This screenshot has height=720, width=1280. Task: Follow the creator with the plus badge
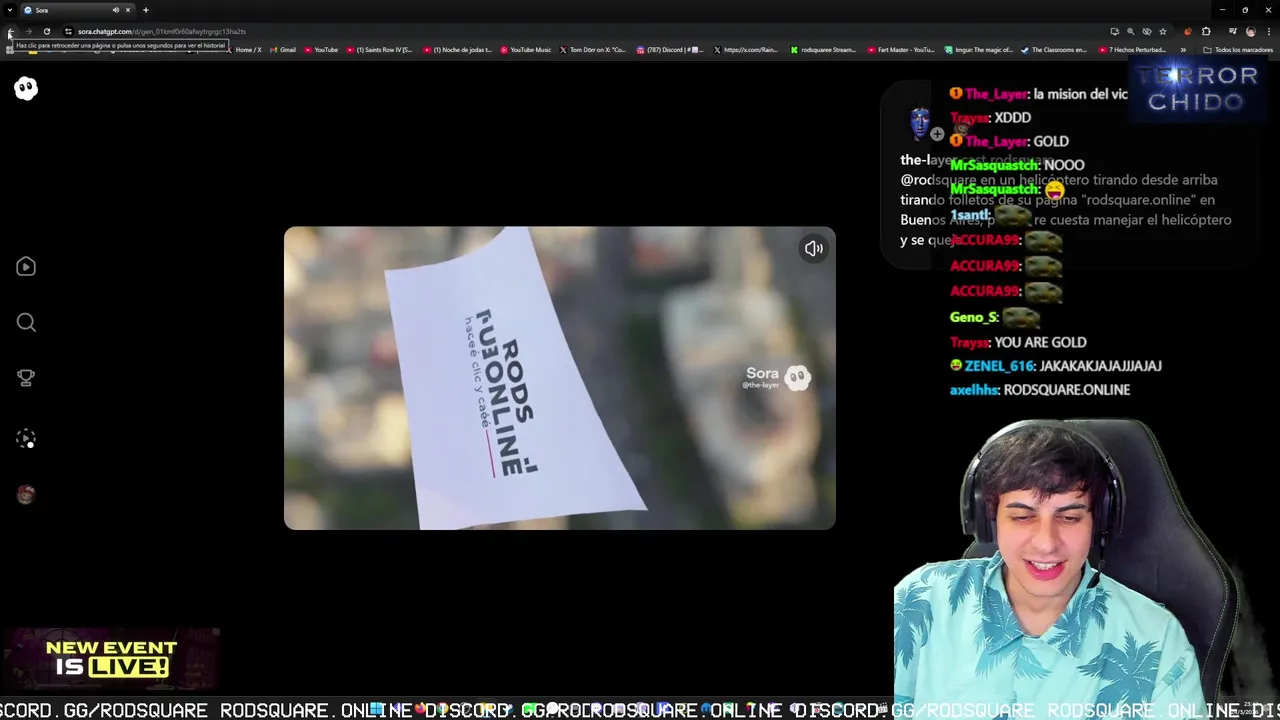coord(937,134)
